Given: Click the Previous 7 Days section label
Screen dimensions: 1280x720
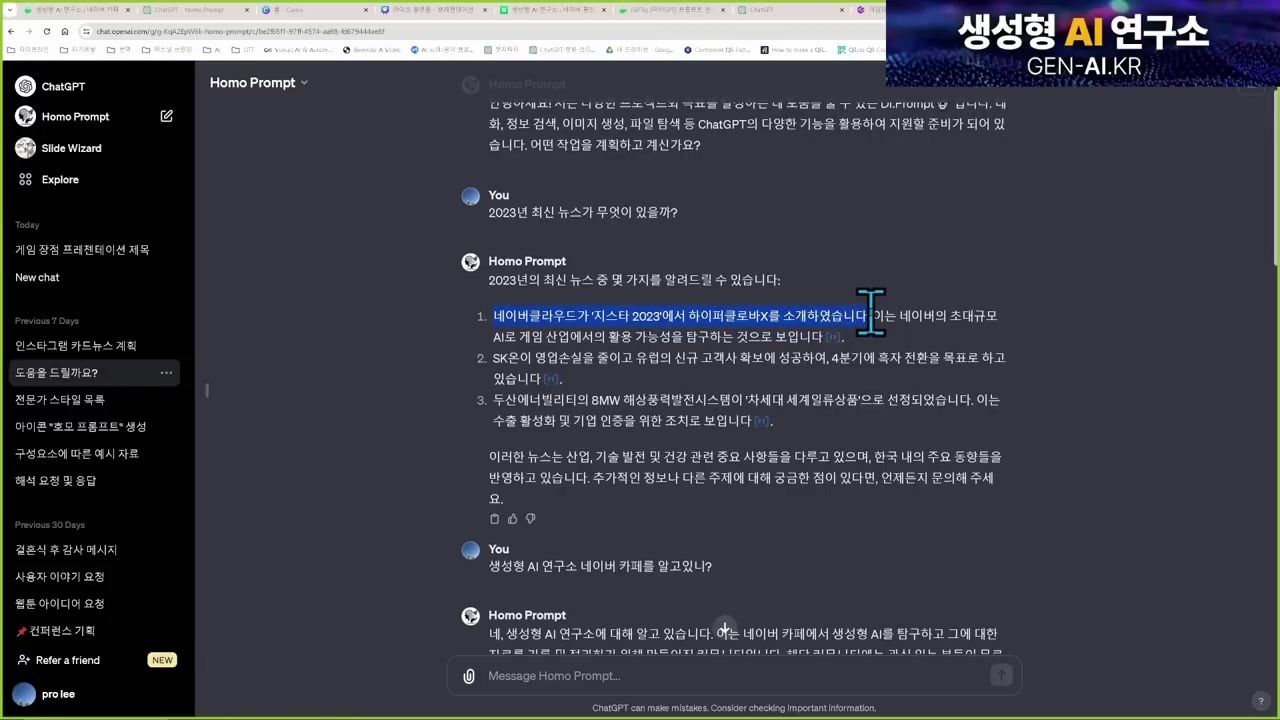Looking at the screenshot, I should tap(47, 321).
